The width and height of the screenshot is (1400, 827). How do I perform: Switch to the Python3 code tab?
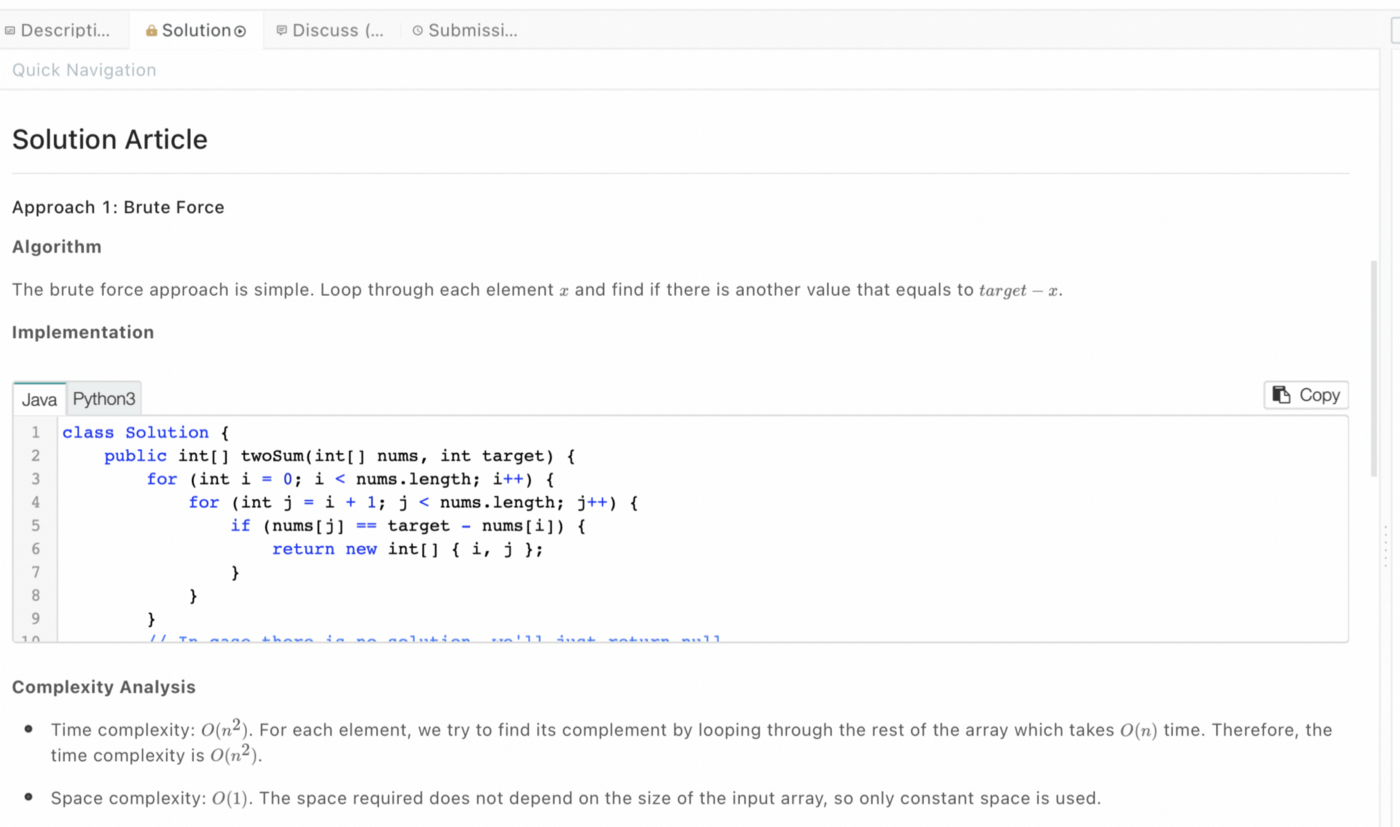[x=103, y=398]
